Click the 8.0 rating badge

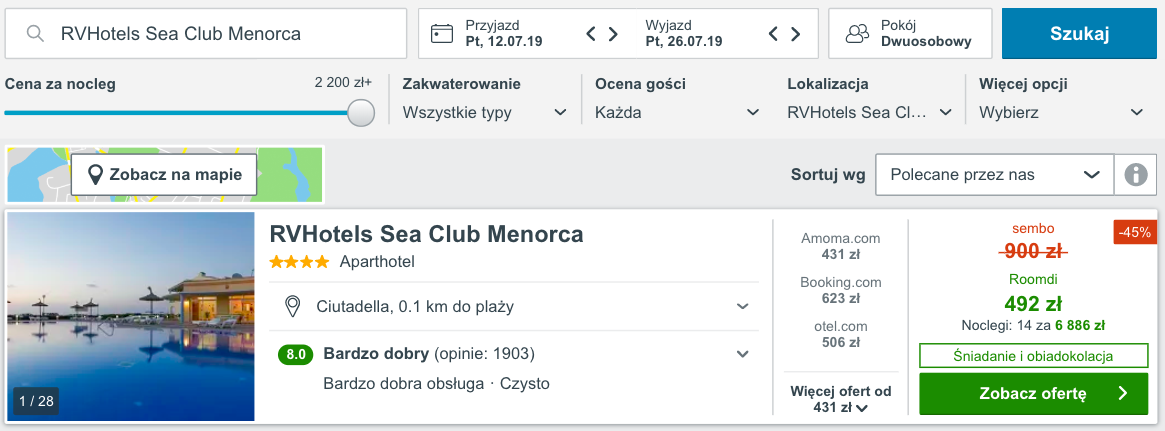point(296,354)
